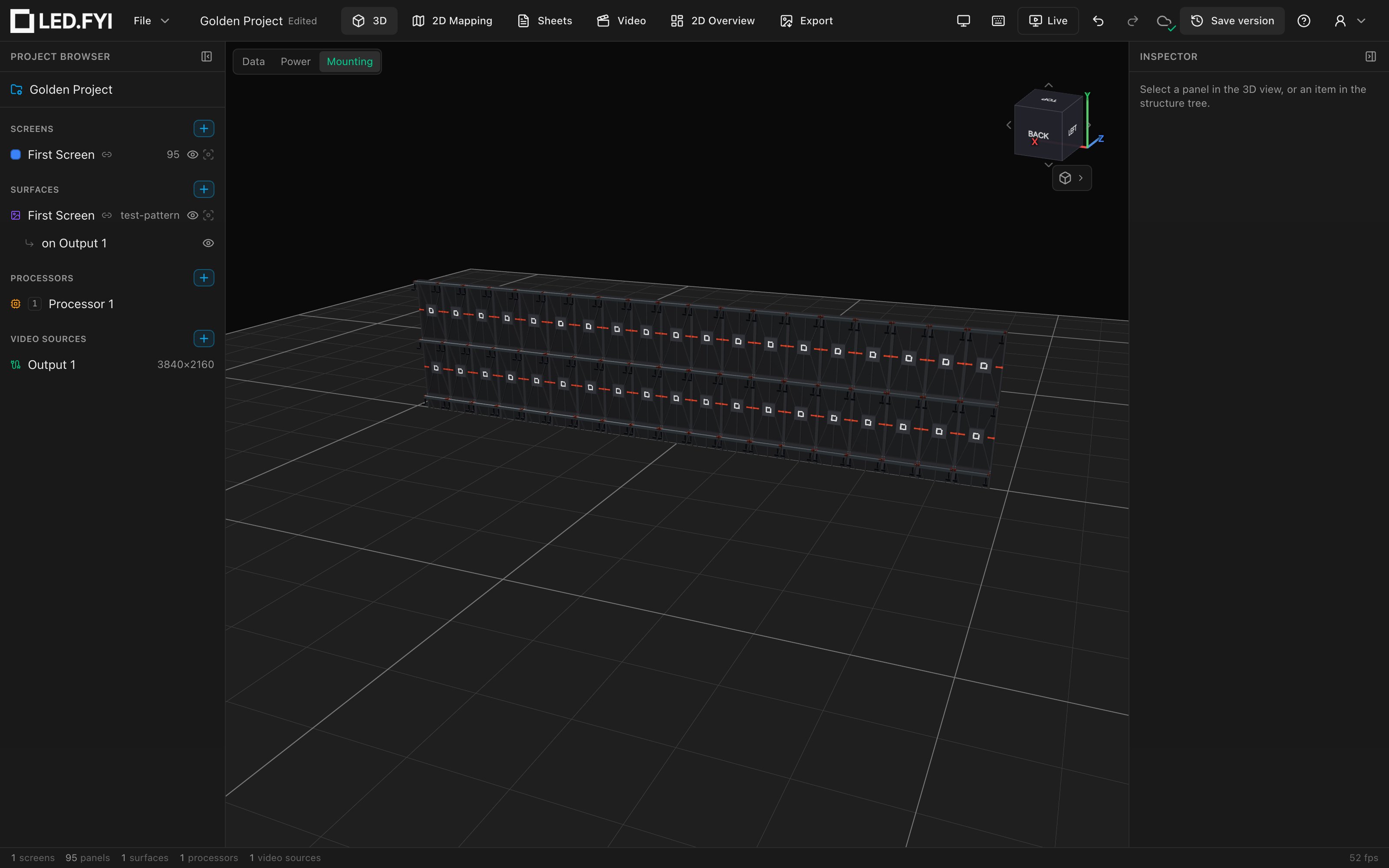The image size is (1389, 868).
Task: Rotate view with the down chevron below cube
Action: 1049,165
